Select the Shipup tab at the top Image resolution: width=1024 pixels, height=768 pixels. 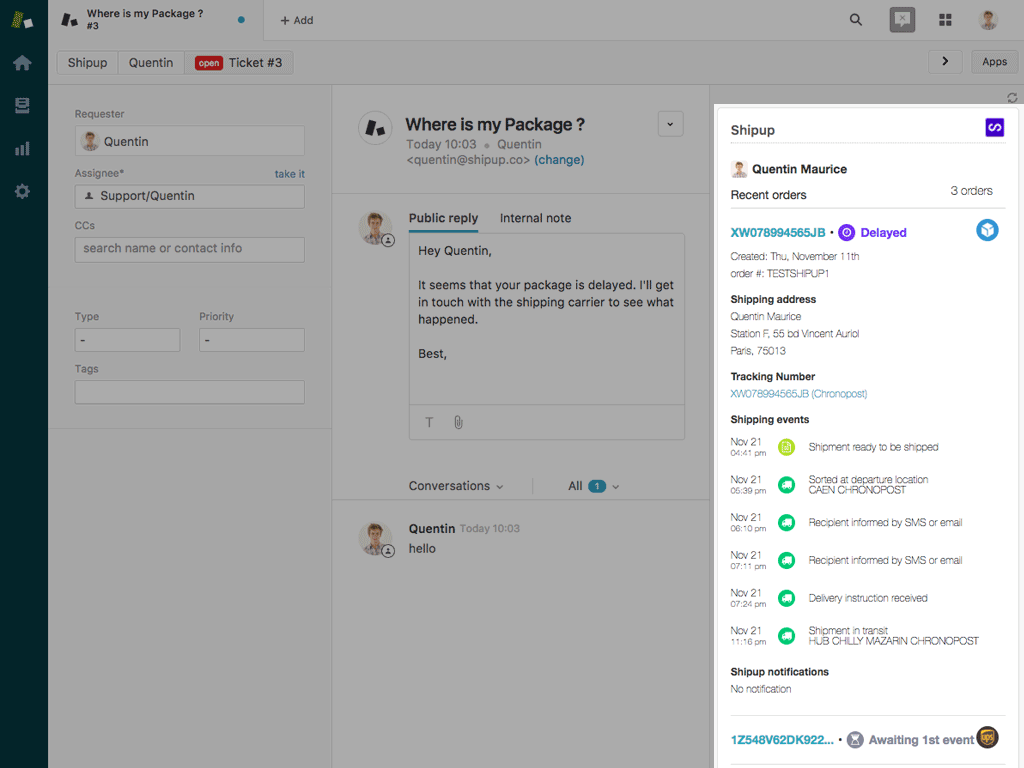86,62
